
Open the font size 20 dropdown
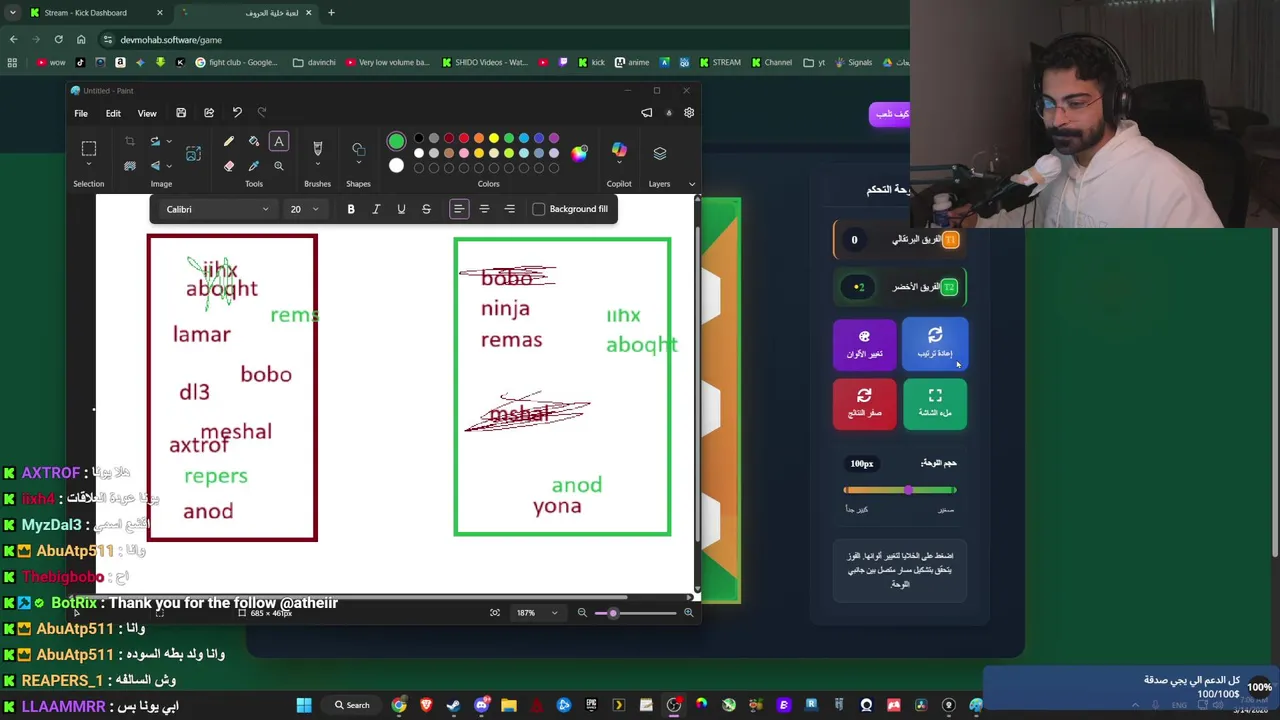click(x=305, y=209)
